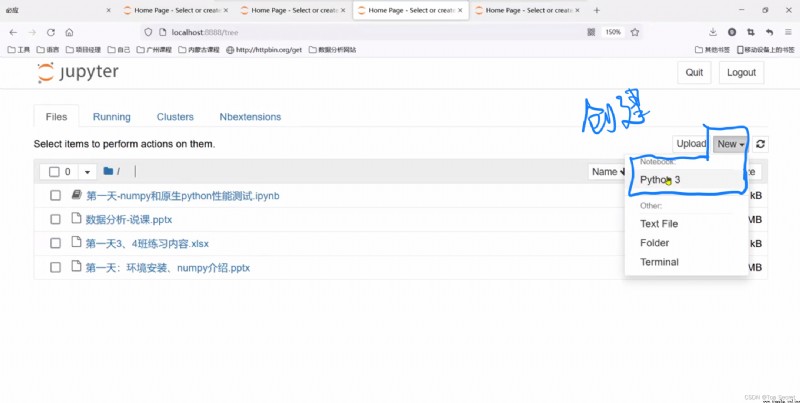800x403 pixels.
Task: Open the 内蒙古课程 bookmarks folder
Action: 198,49
